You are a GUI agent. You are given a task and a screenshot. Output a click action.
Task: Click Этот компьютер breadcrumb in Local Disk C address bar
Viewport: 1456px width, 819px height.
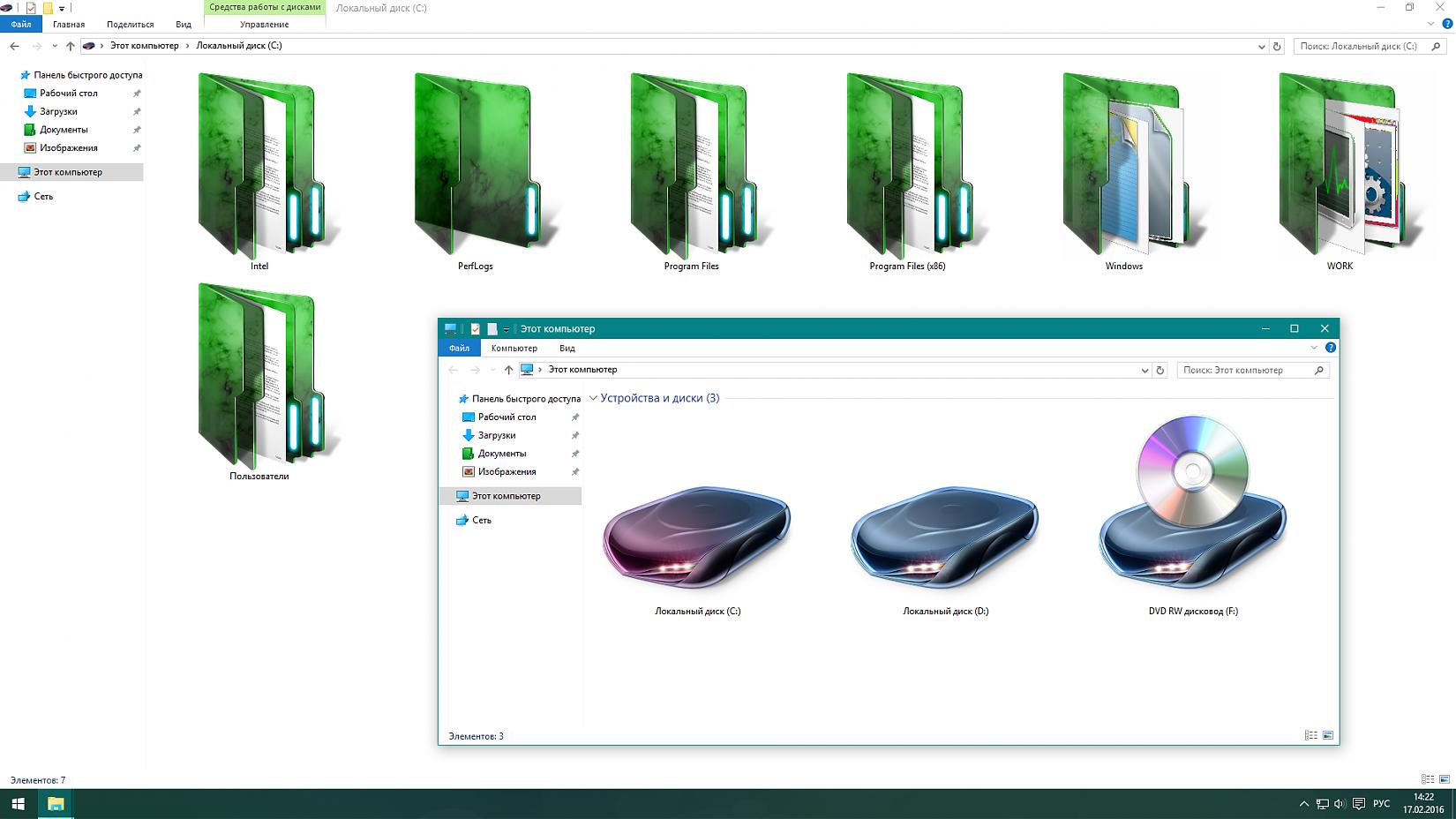click(144, 46)
